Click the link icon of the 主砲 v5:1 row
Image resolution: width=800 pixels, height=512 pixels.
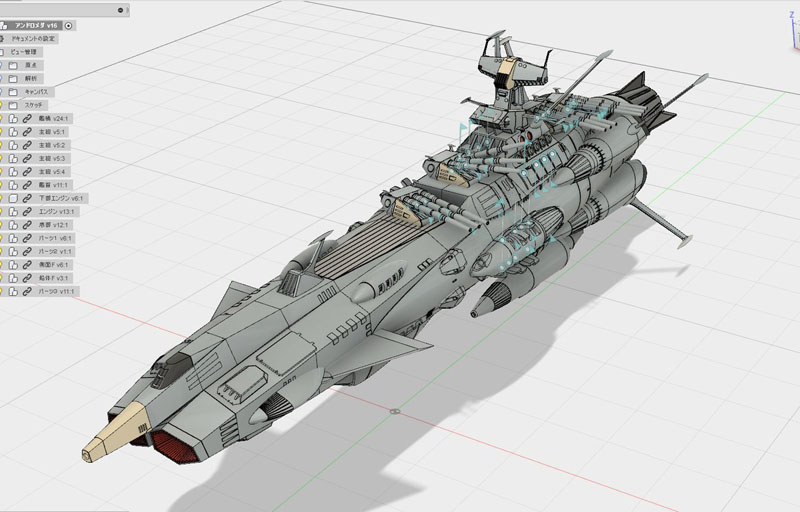point(27,132)
